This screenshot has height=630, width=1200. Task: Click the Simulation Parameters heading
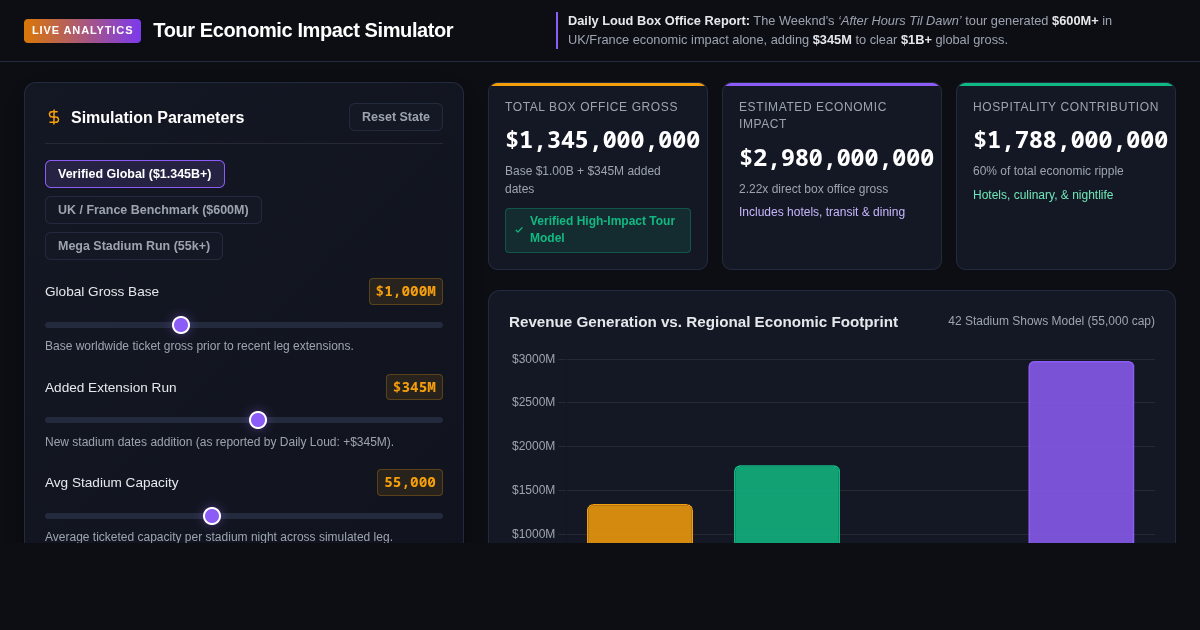pyautogui.click(x=158, y=118)
